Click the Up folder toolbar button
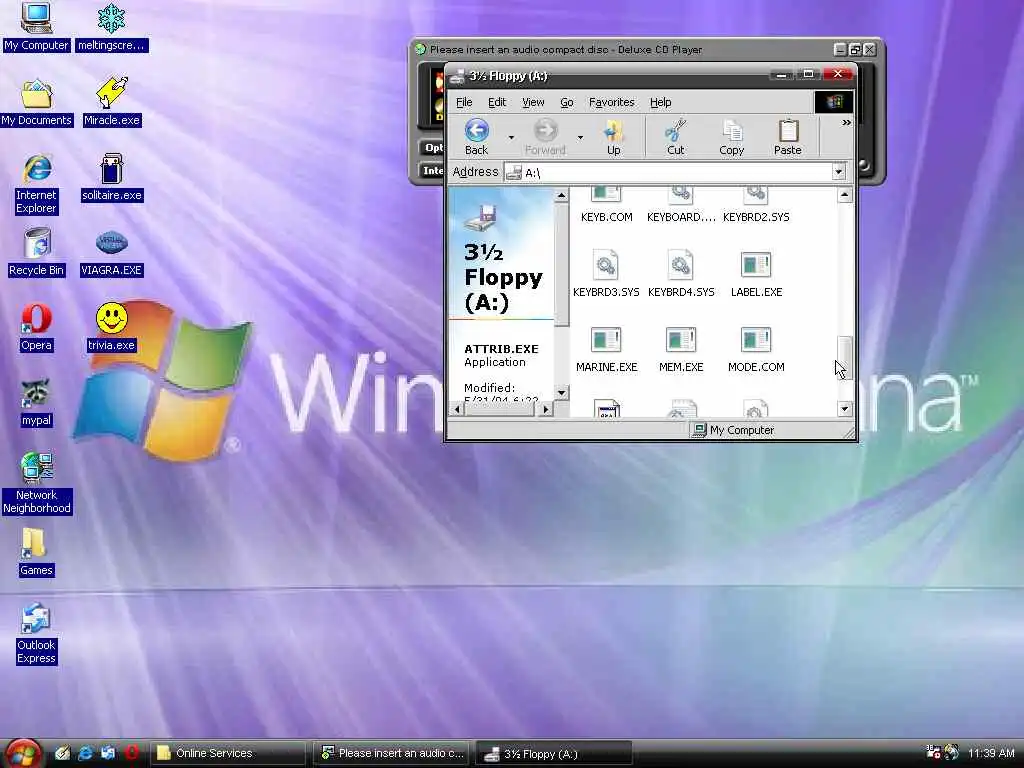 click(x=613, y=137)
